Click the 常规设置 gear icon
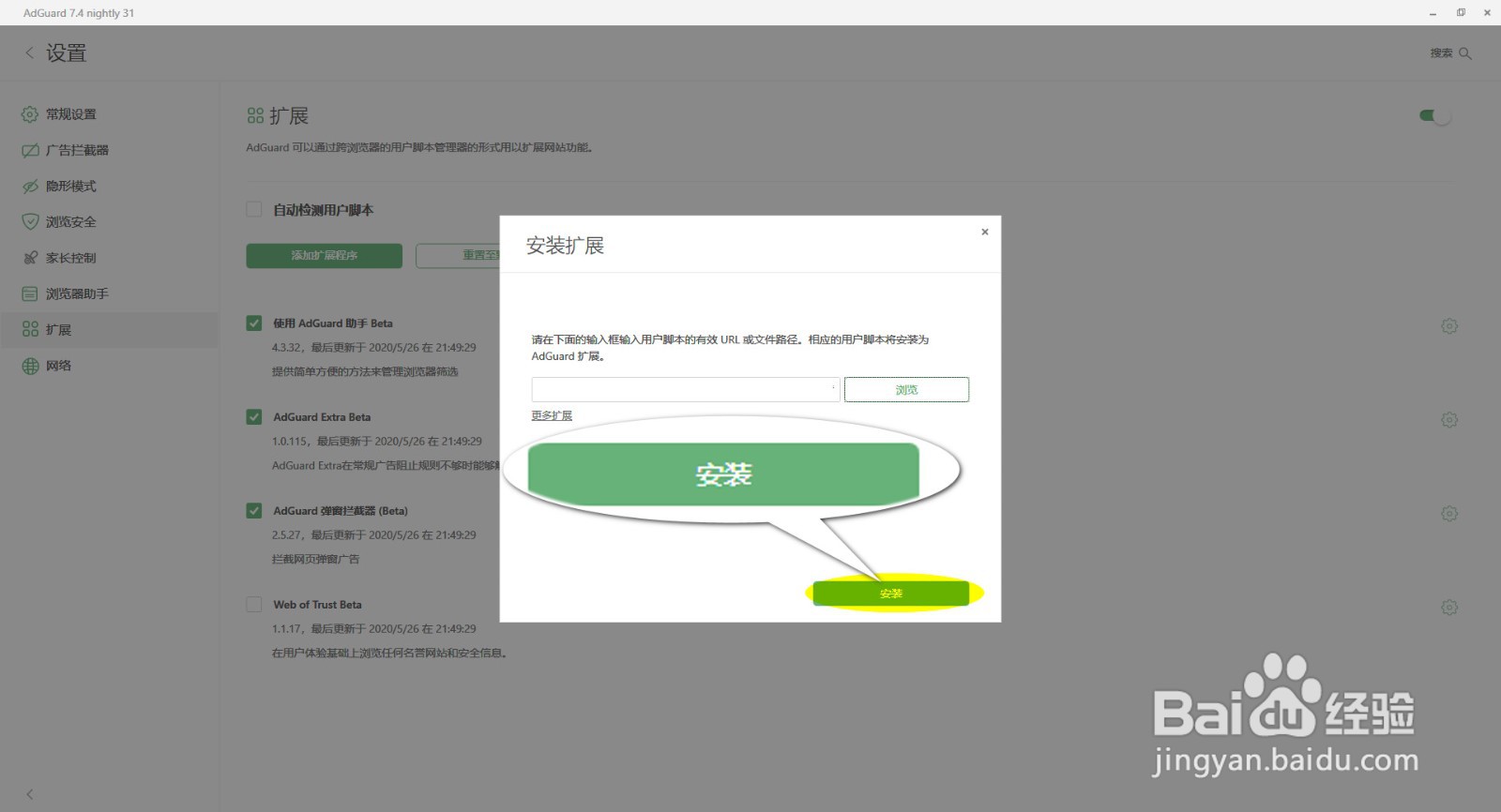This screenshot has height=812, width=1501. [x=30, y=114]
